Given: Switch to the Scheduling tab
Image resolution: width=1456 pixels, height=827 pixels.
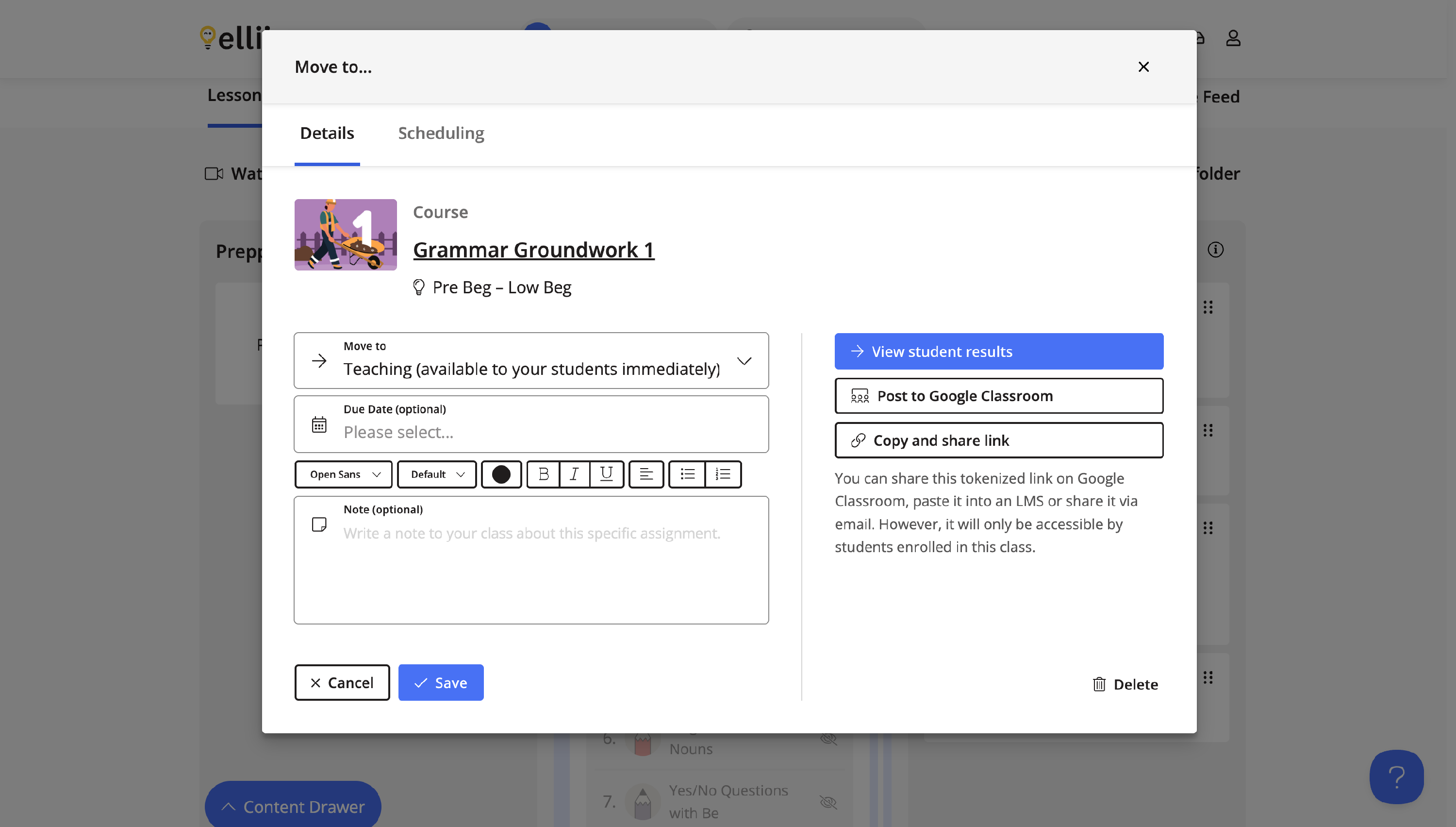Looking at the screenshot, I should click(x=441, y=133).
